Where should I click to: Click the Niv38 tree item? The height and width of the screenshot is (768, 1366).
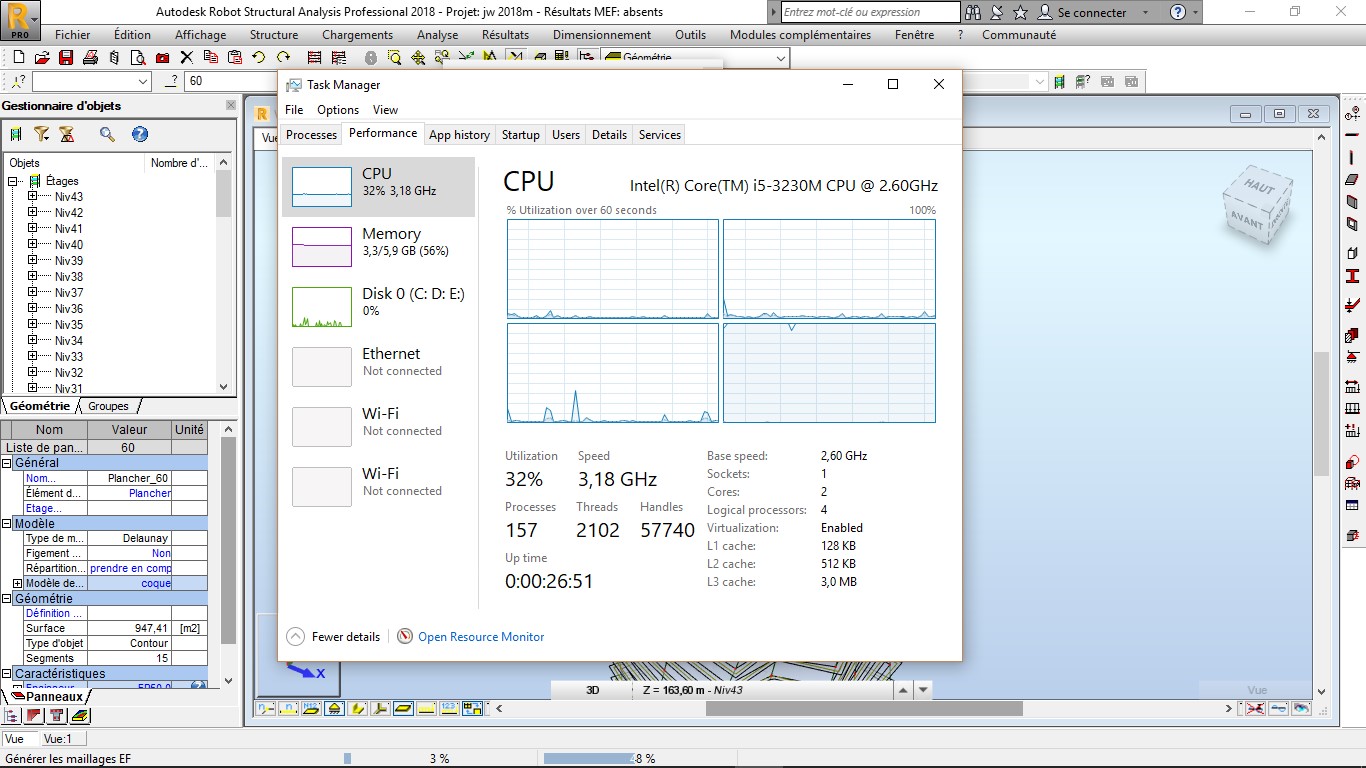[69, 276]
